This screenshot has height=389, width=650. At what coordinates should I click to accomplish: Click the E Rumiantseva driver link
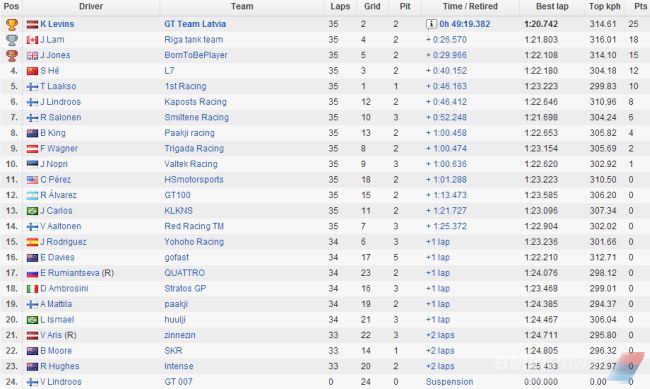point(70,273)
